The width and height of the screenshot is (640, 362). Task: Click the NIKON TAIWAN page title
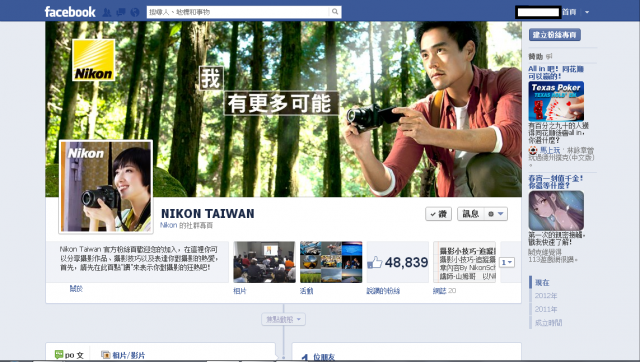point(208,213)
